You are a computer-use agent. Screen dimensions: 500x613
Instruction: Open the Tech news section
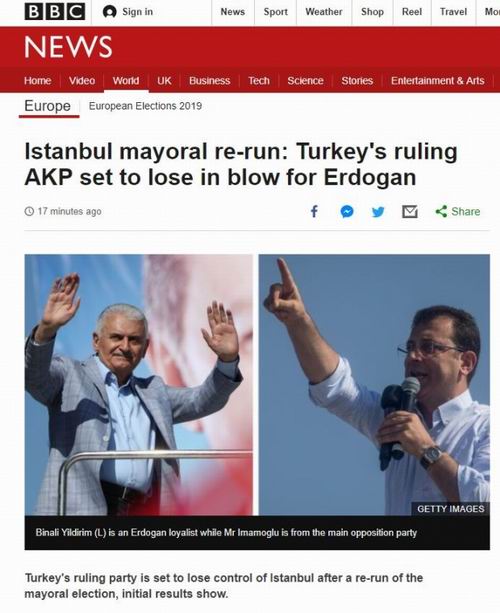tap(259, 81)
